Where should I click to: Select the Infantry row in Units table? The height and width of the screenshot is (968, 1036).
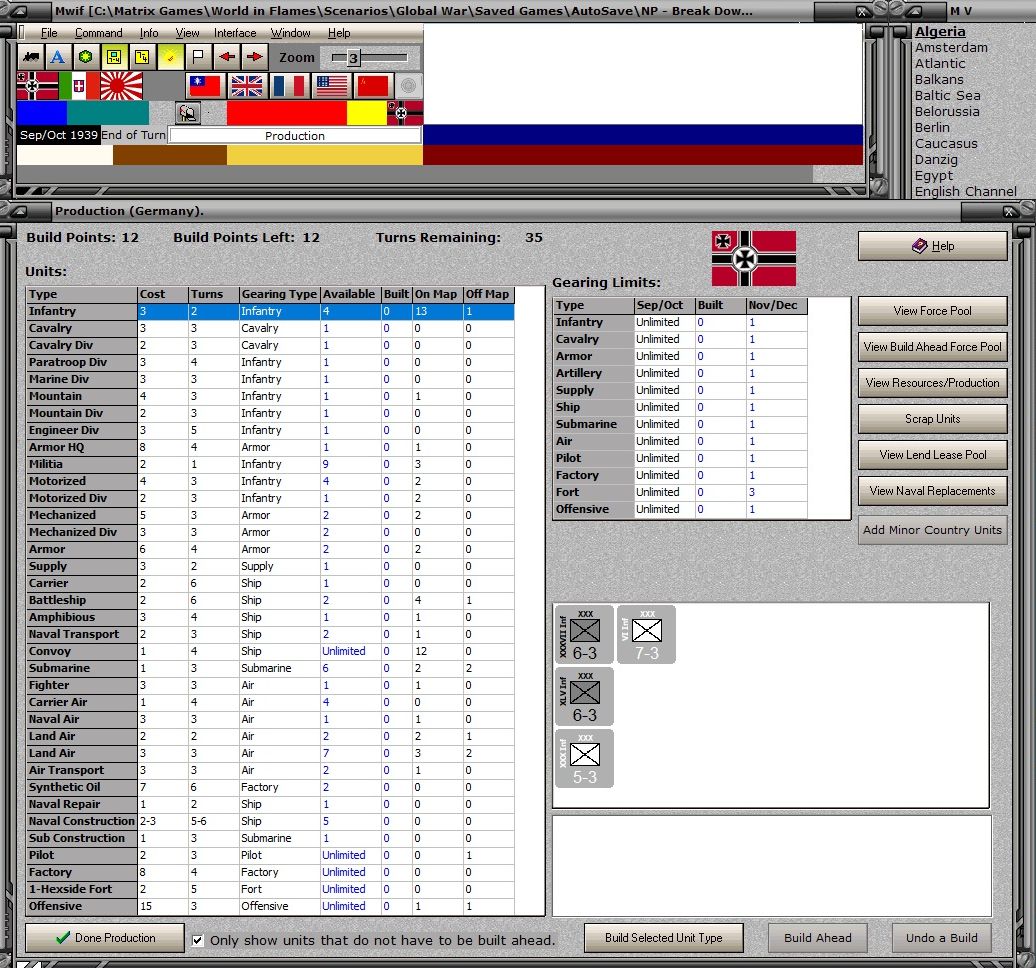tap(270, 311)
